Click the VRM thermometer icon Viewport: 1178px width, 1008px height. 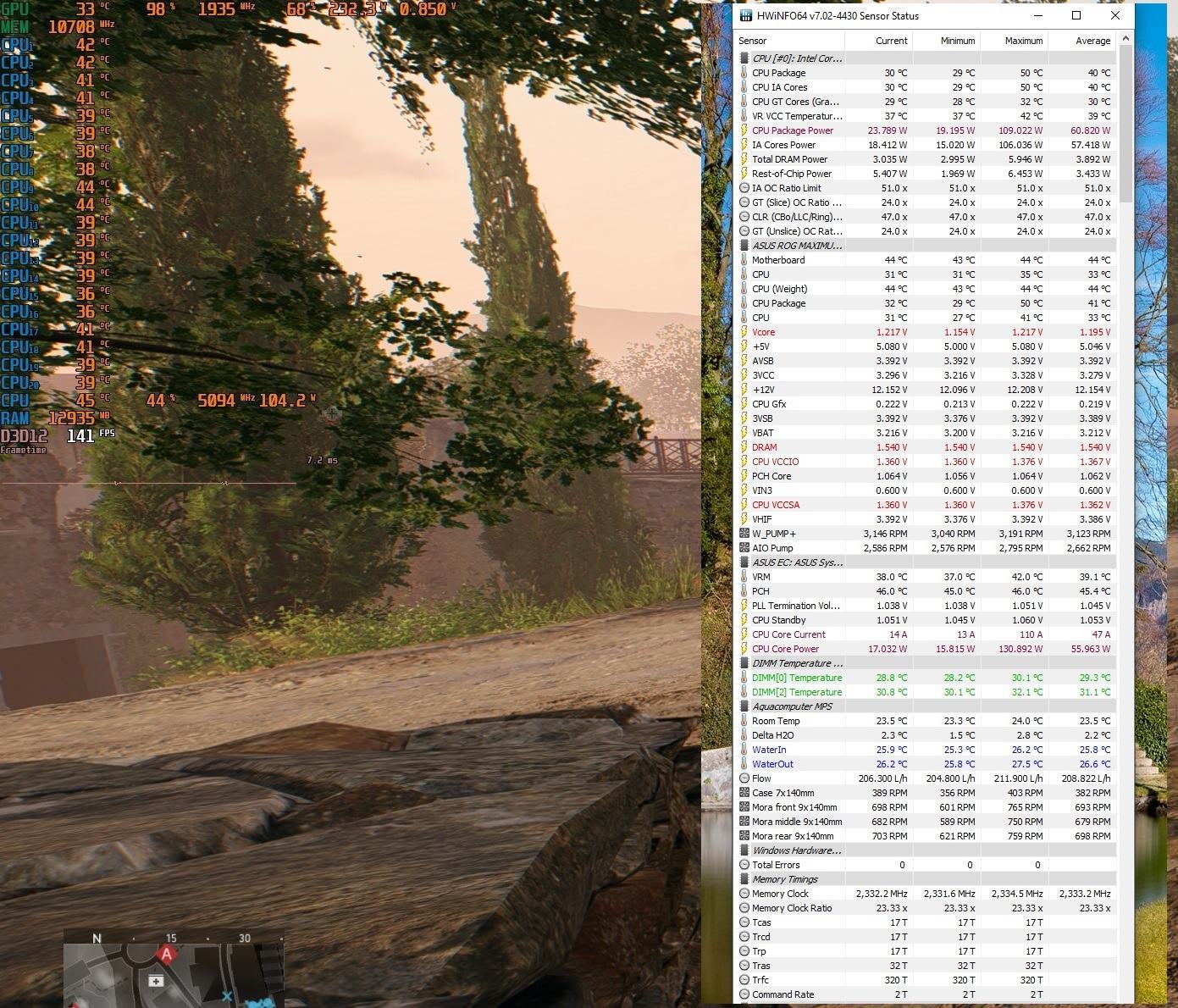744,577
